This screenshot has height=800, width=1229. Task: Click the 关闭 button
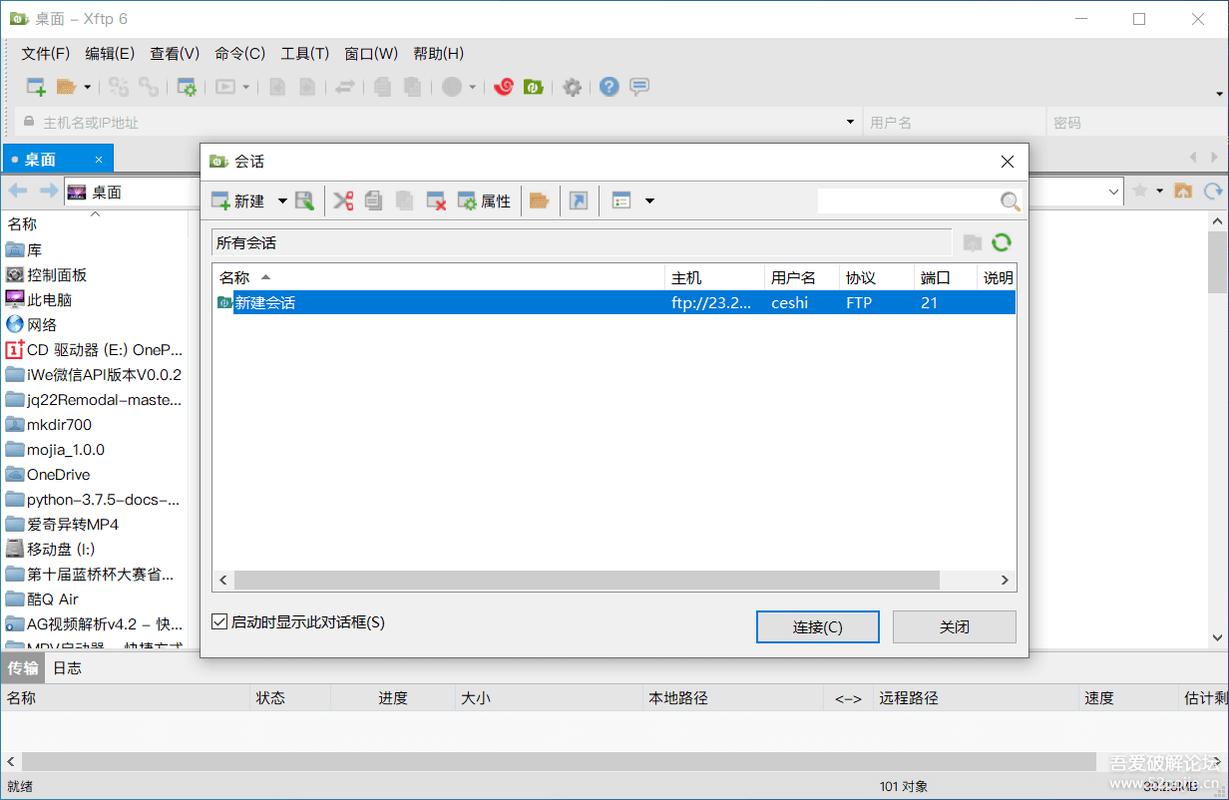coord(954,626)
